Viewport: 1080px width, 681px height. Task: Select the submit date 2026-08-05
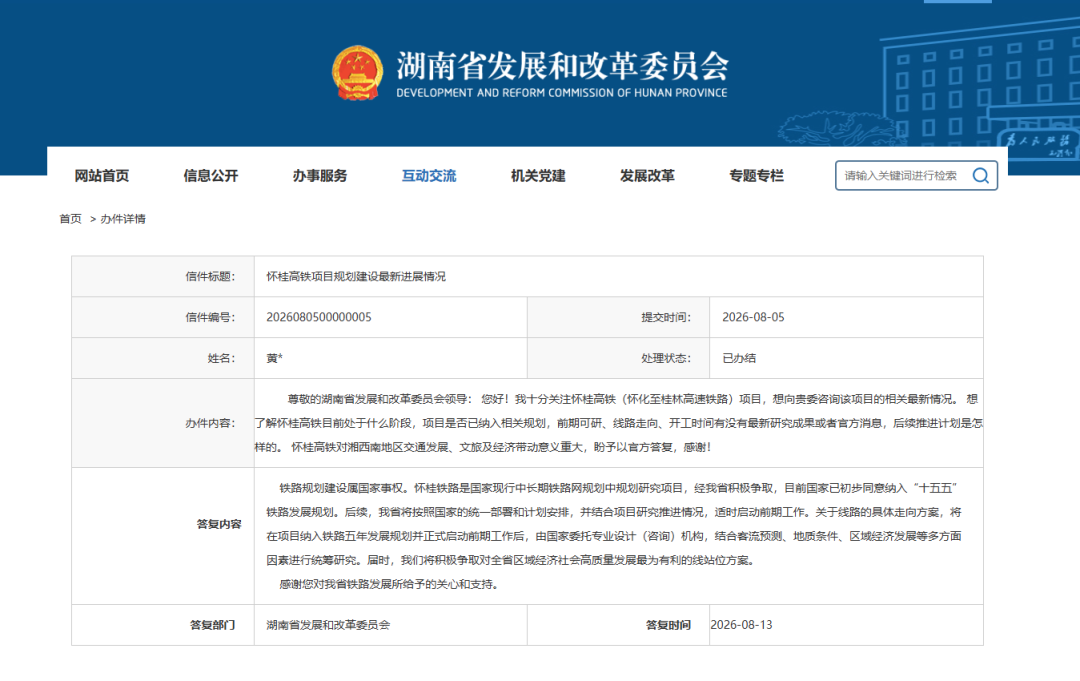[x=753, y=317]
